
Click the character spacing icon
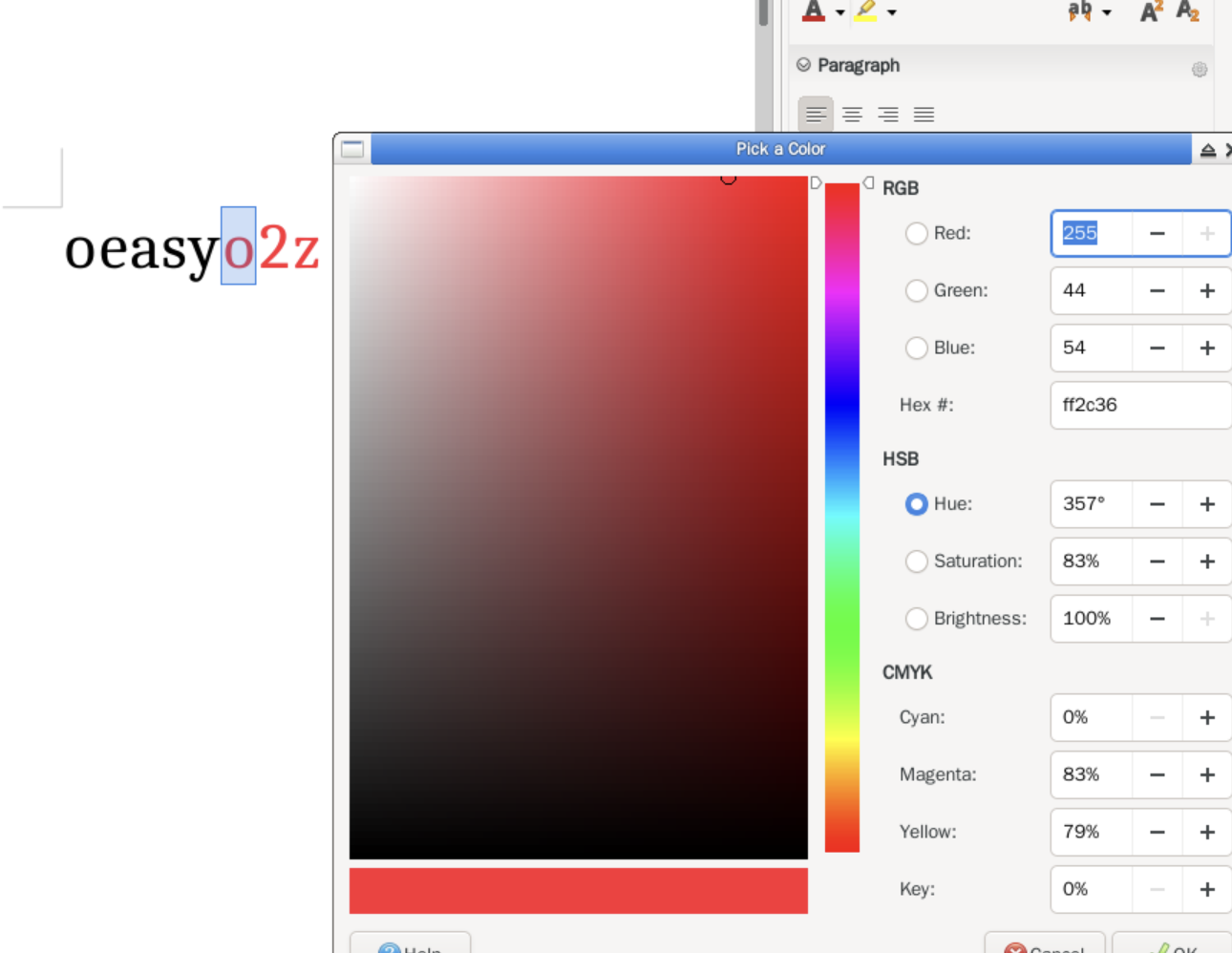(1080, 11)
